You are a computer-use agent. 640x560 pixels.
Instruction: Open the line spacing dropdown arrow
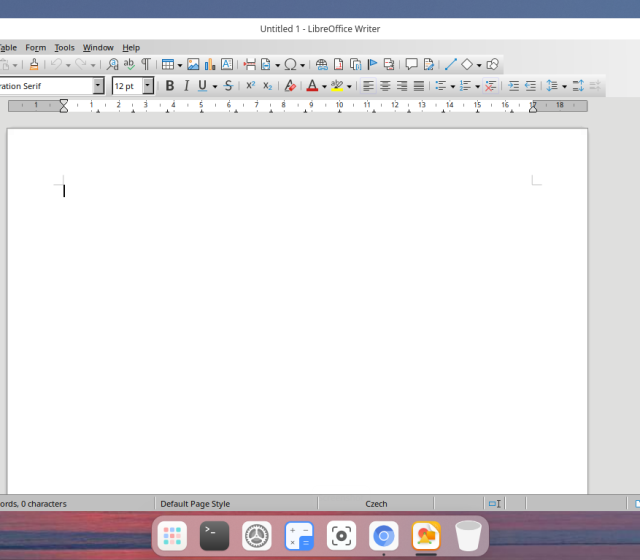click(564, 86)
